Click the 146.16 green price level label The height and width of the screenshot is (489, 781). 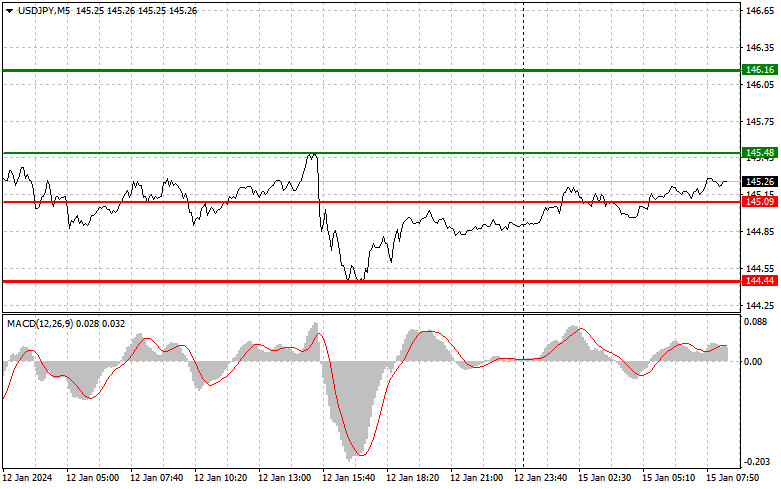(x=760, y=70)
